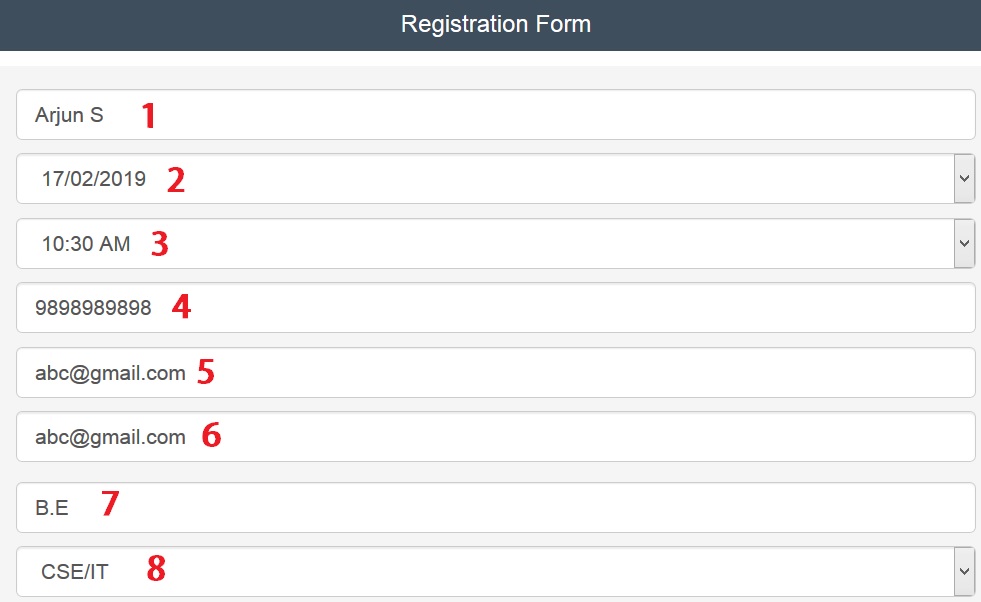The width and height of the screenshot is (981, 602).
Task: Click the red number 7 annotation
Action: tap(110, 504)
